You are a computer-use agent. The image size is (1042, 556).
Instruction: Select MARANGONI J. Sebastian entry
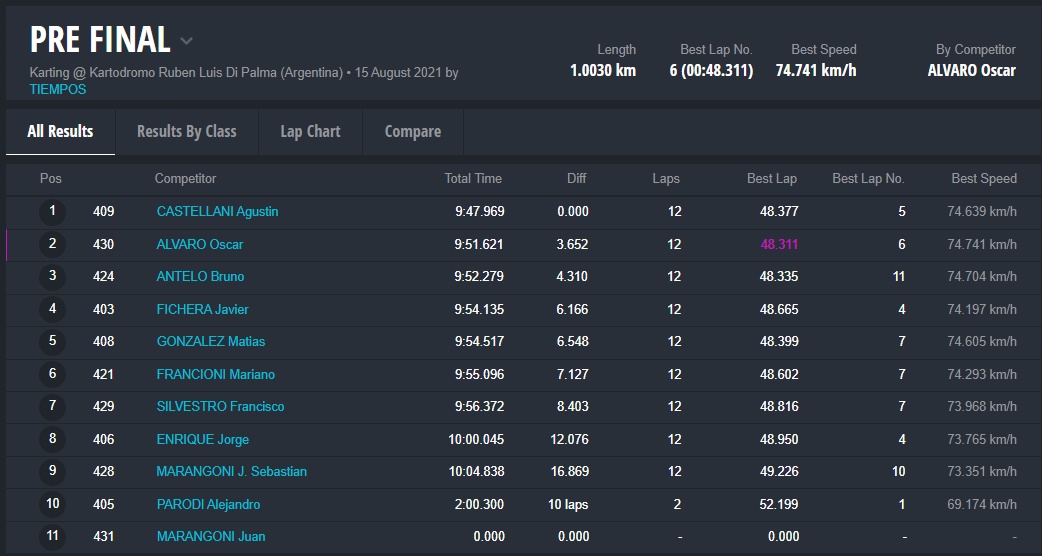pyautogui.click(x=231, y=471)
